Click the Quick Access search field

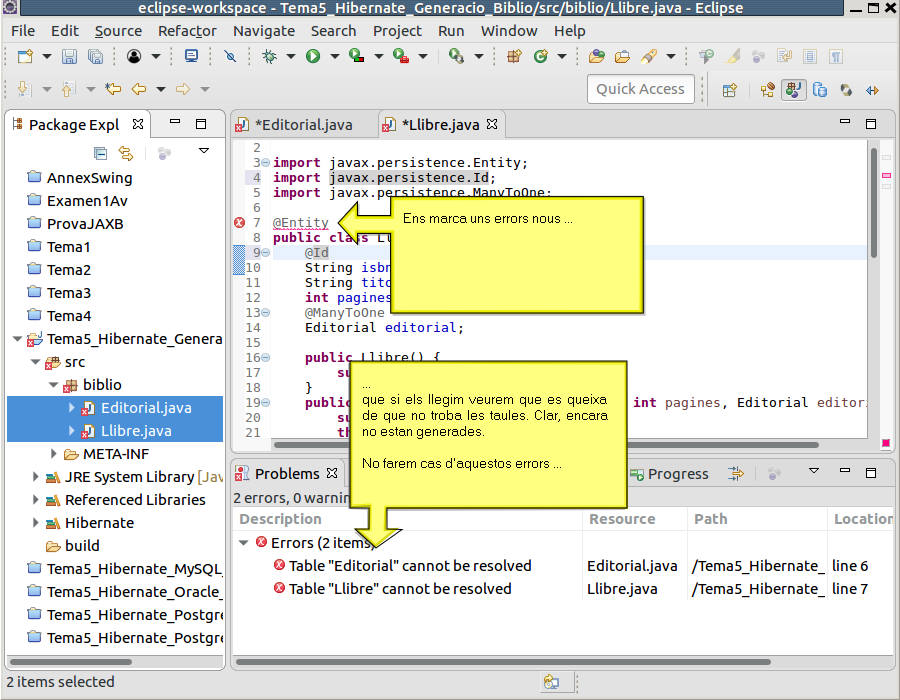coord(640,89)
